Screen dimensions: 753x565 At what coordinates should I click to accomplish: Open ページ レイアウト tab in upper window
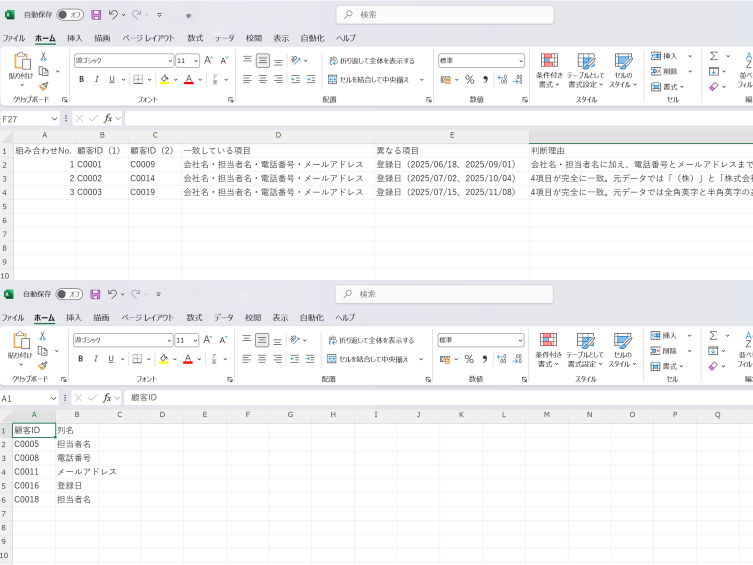pos(148,38)
